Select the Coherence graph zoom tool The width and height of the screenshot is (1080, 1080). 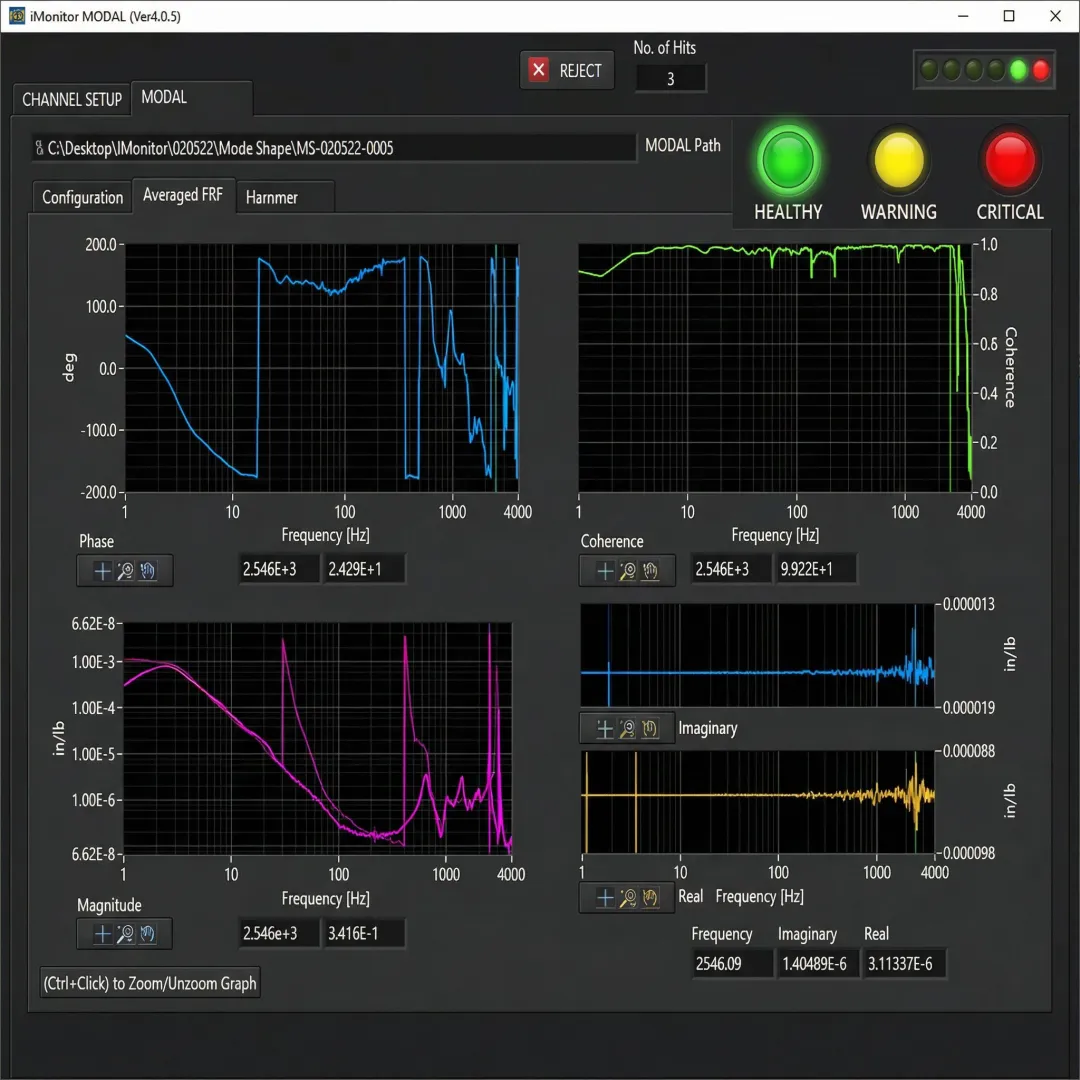pos(627,571)
